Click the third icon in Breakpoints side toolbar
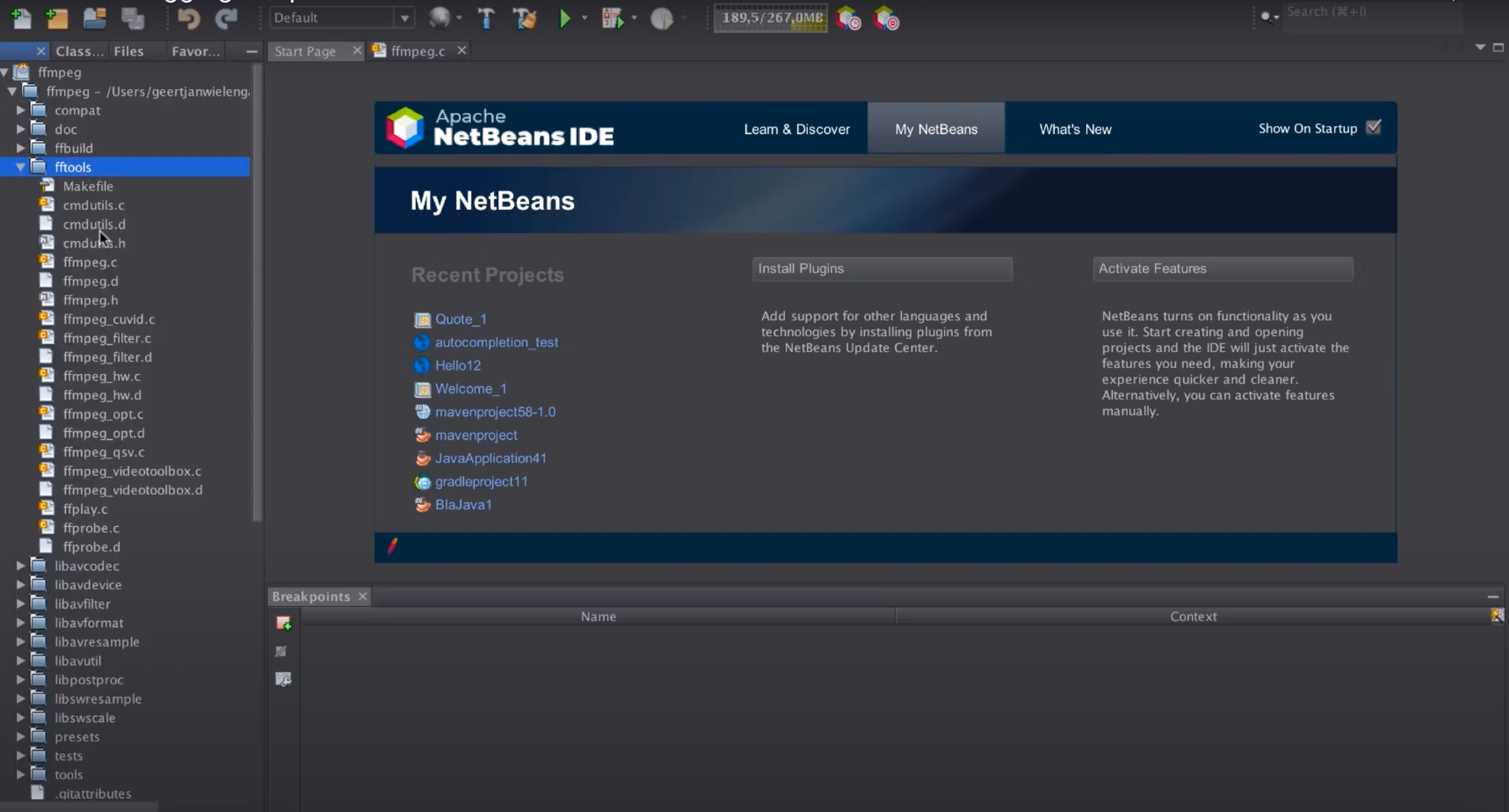 point(283,679)
